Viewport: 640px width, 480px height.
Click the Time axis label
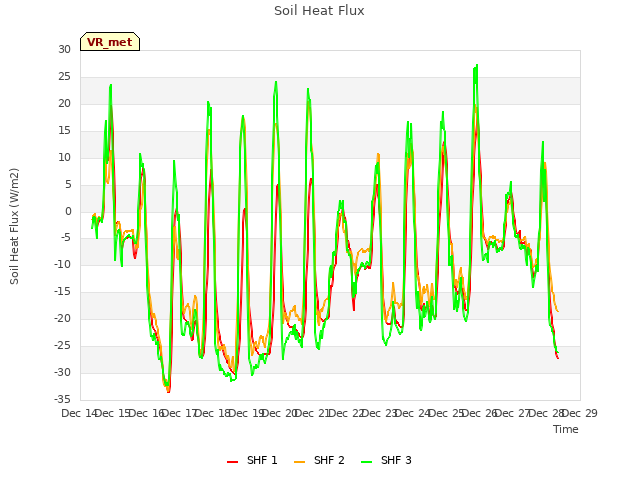pyautogui.click(x=566, y=429)
